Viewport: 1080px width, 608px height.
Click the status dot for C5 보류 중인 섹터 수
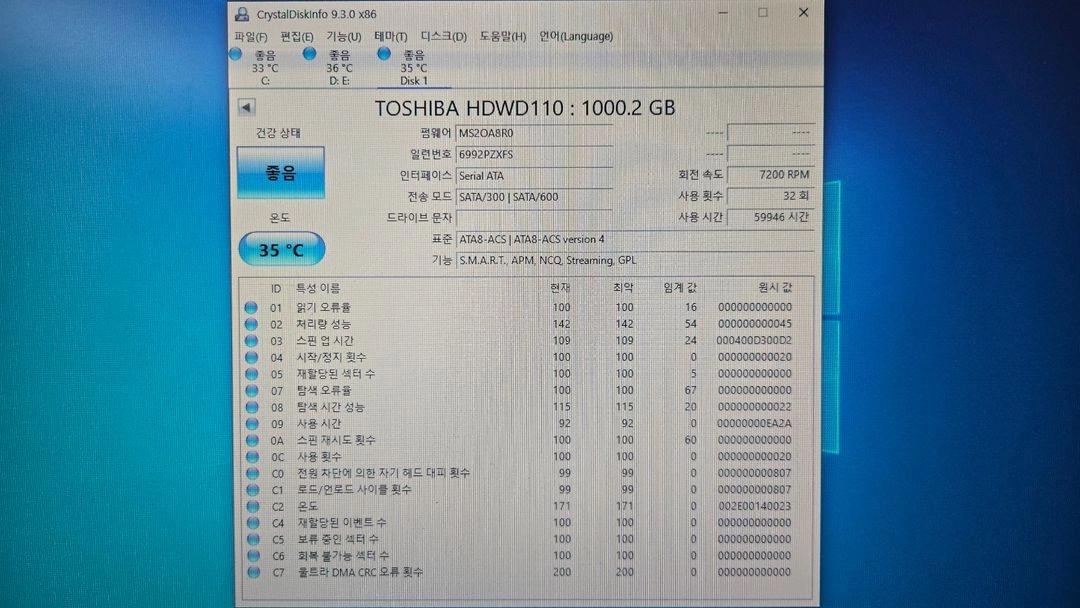click(253, 539)
